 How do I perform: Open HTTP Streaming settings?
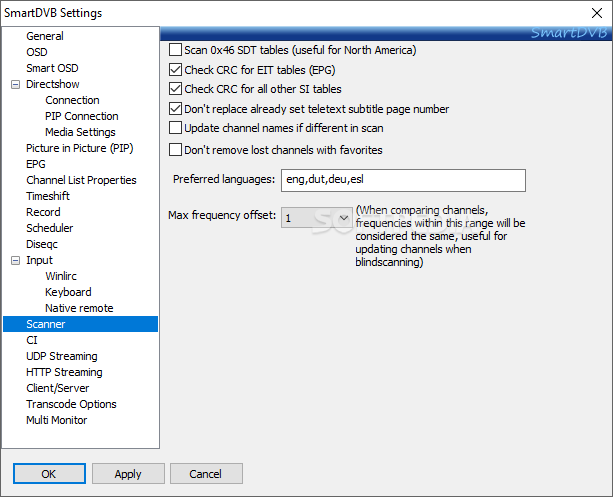tap(64, 372)
